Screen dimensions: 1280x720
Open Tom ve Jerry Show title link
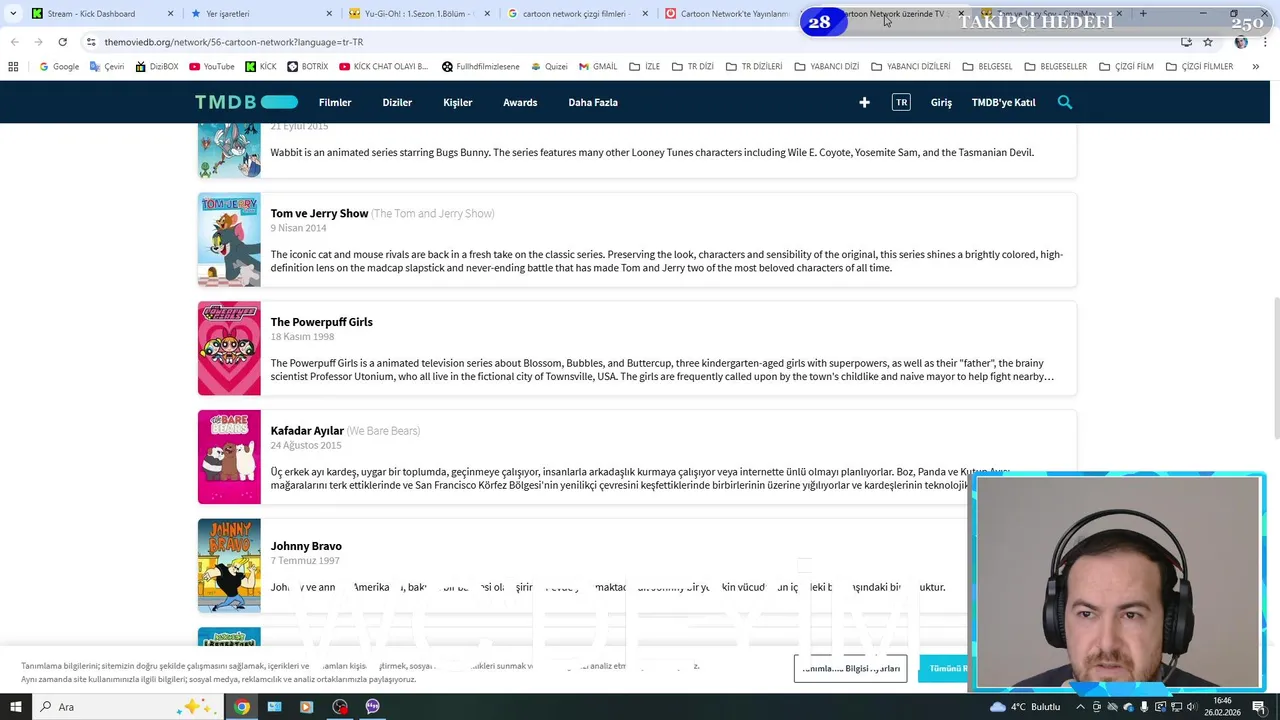pyautogui.click(x=319, y=213)
